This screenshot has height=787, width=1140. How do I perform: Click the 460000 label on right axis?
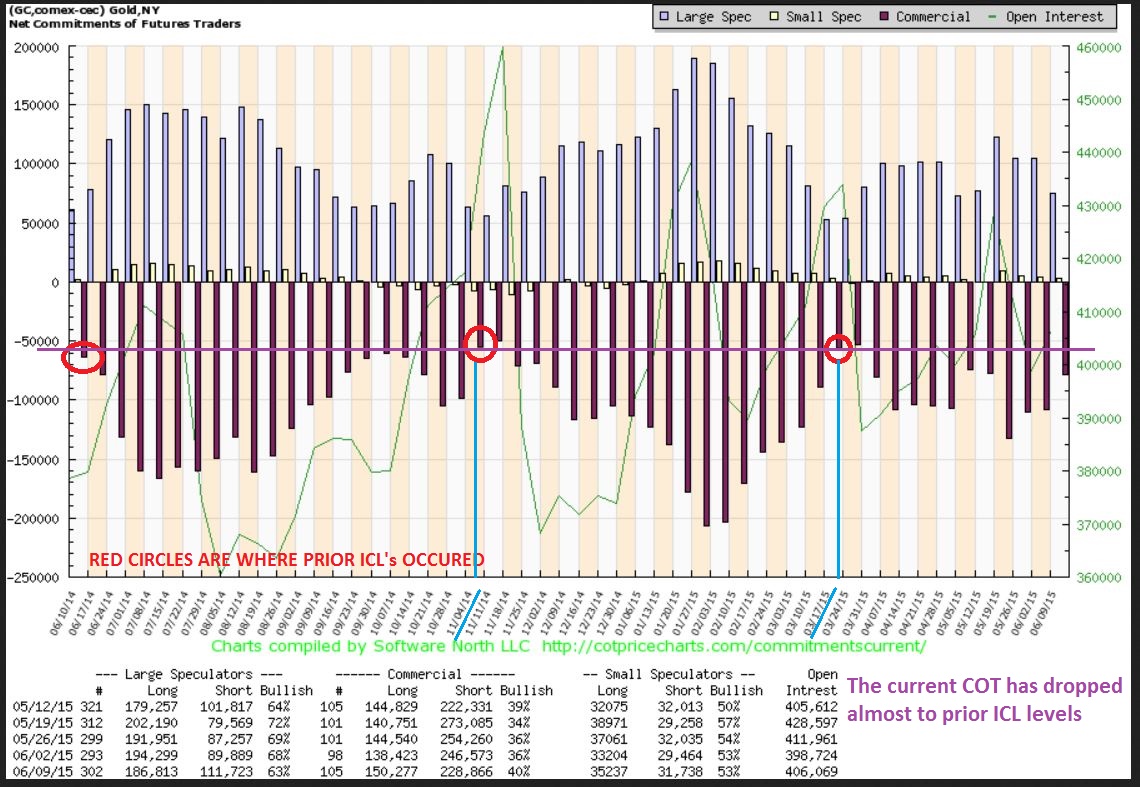[x=1099, y=47]
